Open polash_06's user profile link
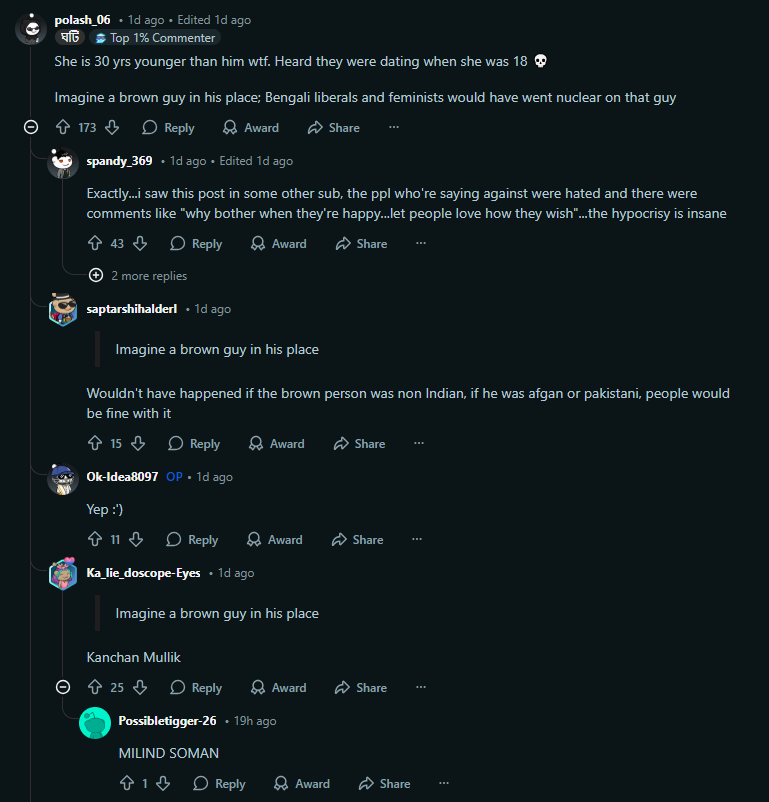The height and width of the screenshot is (802, 769). (x=83, y=20)
